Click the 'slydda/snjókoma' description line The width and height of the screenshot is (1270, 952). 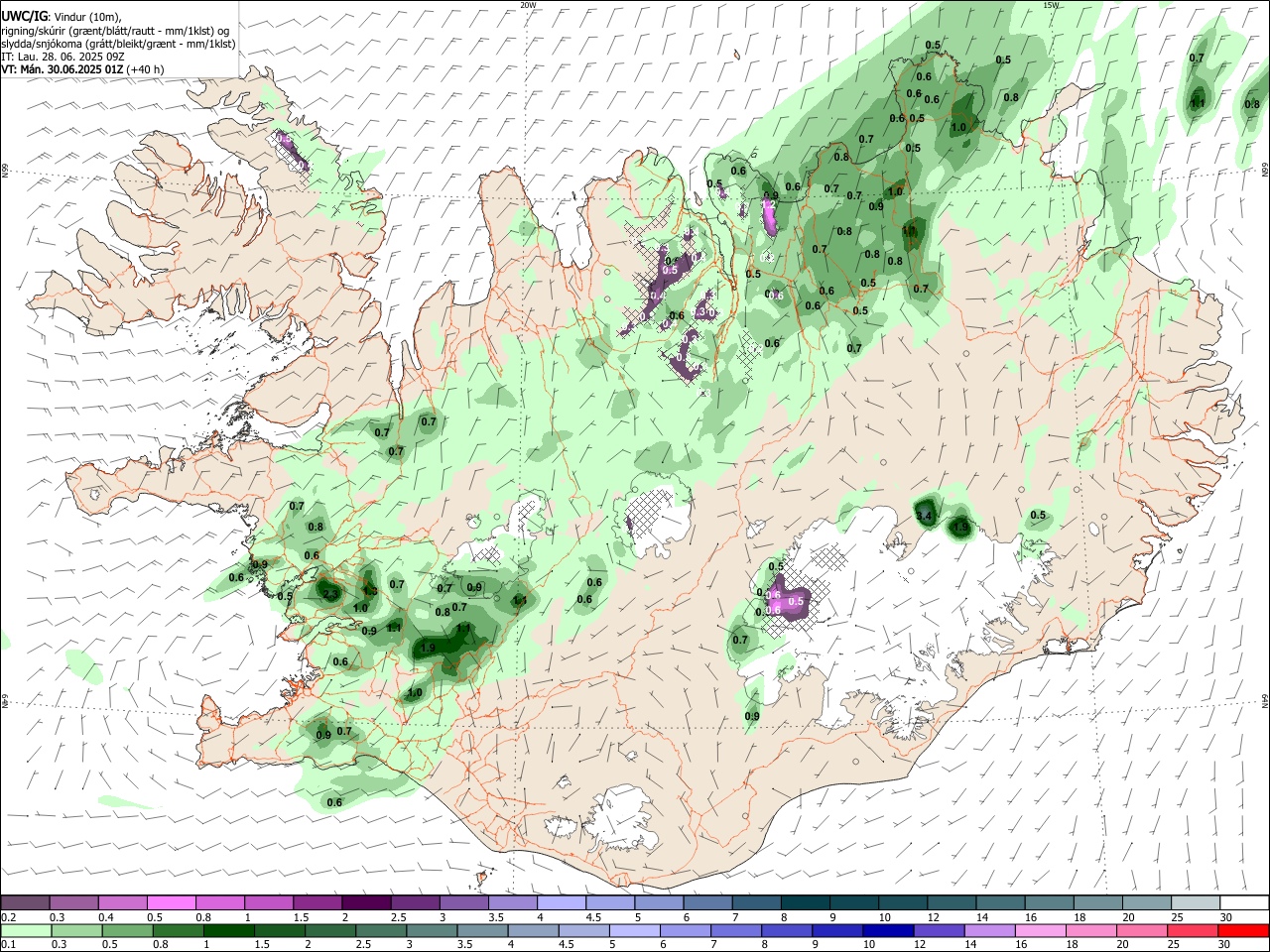point(118,44)
